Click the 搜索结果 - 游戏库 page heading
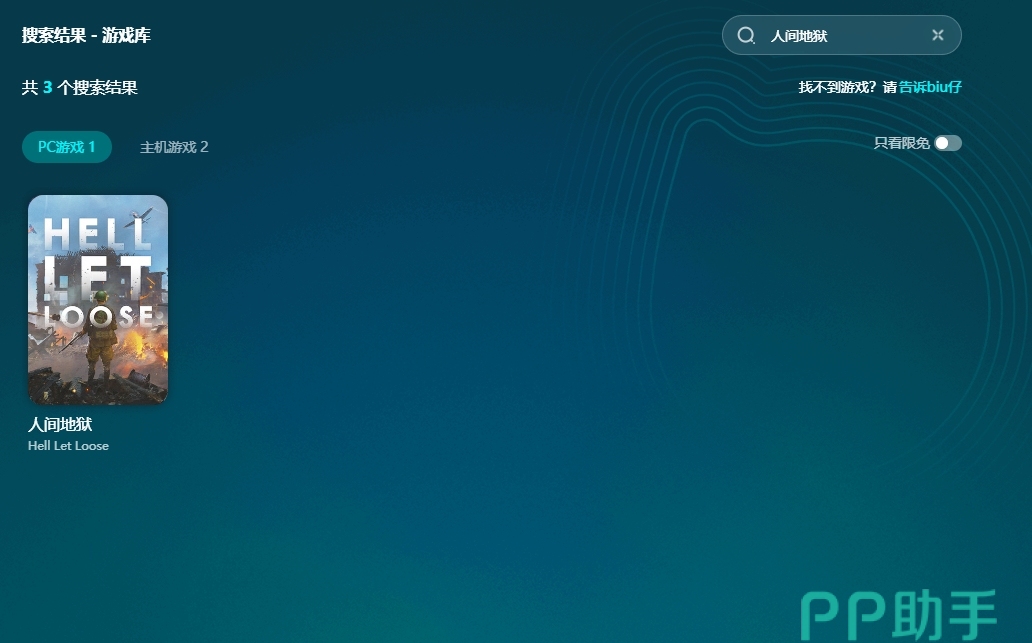This screenshot has width=1032, height=643. [86, 36]
